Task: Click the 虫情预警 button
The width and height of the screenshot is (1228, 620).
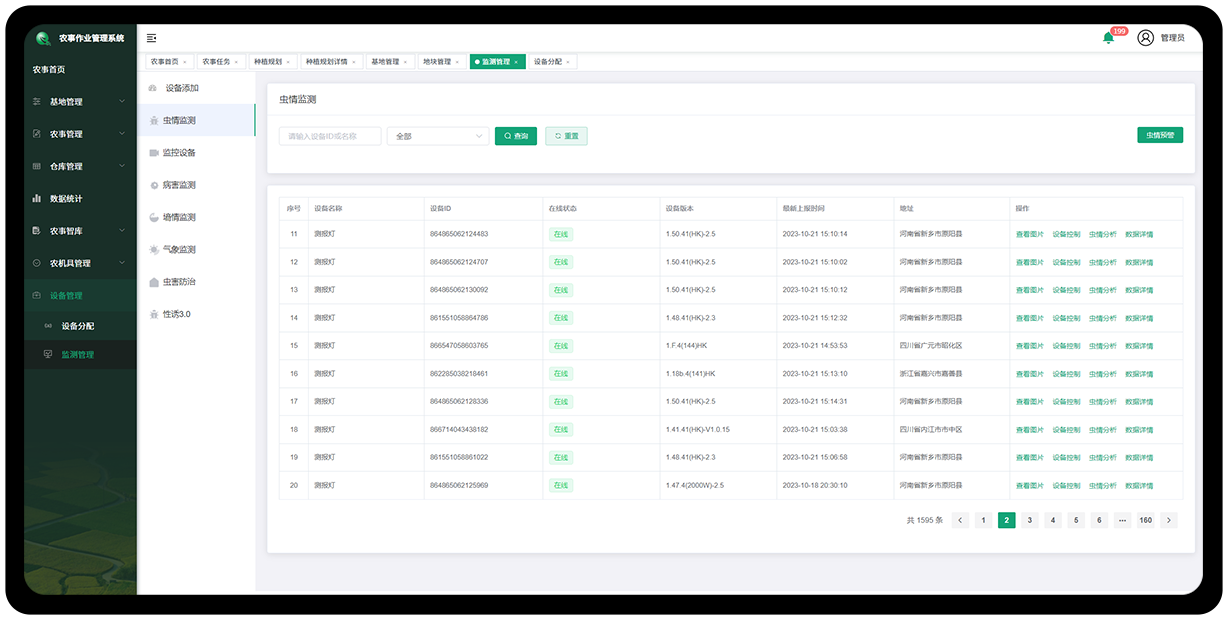Action: tap(1160, 135)
